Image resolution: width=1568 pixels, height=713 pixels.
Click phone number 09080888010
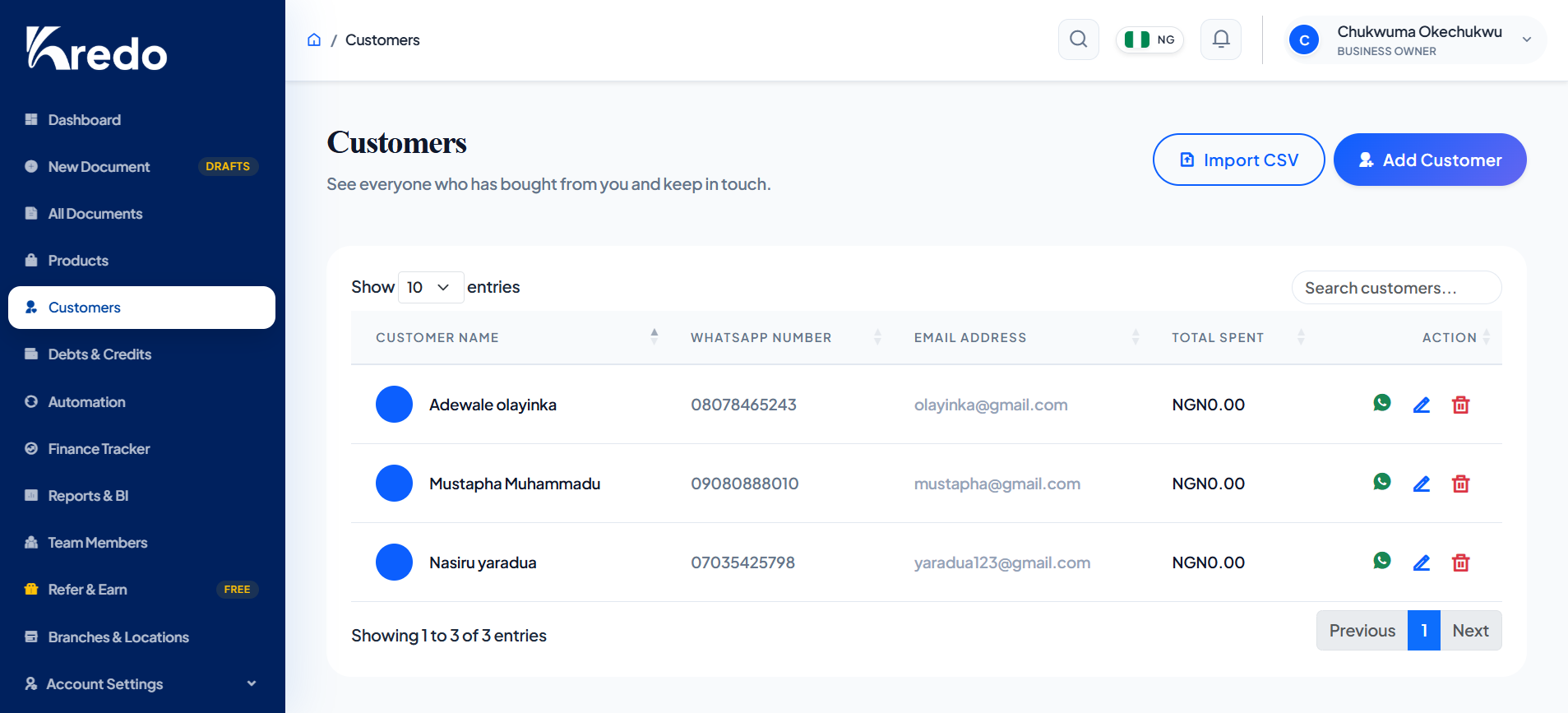[745, 484]
